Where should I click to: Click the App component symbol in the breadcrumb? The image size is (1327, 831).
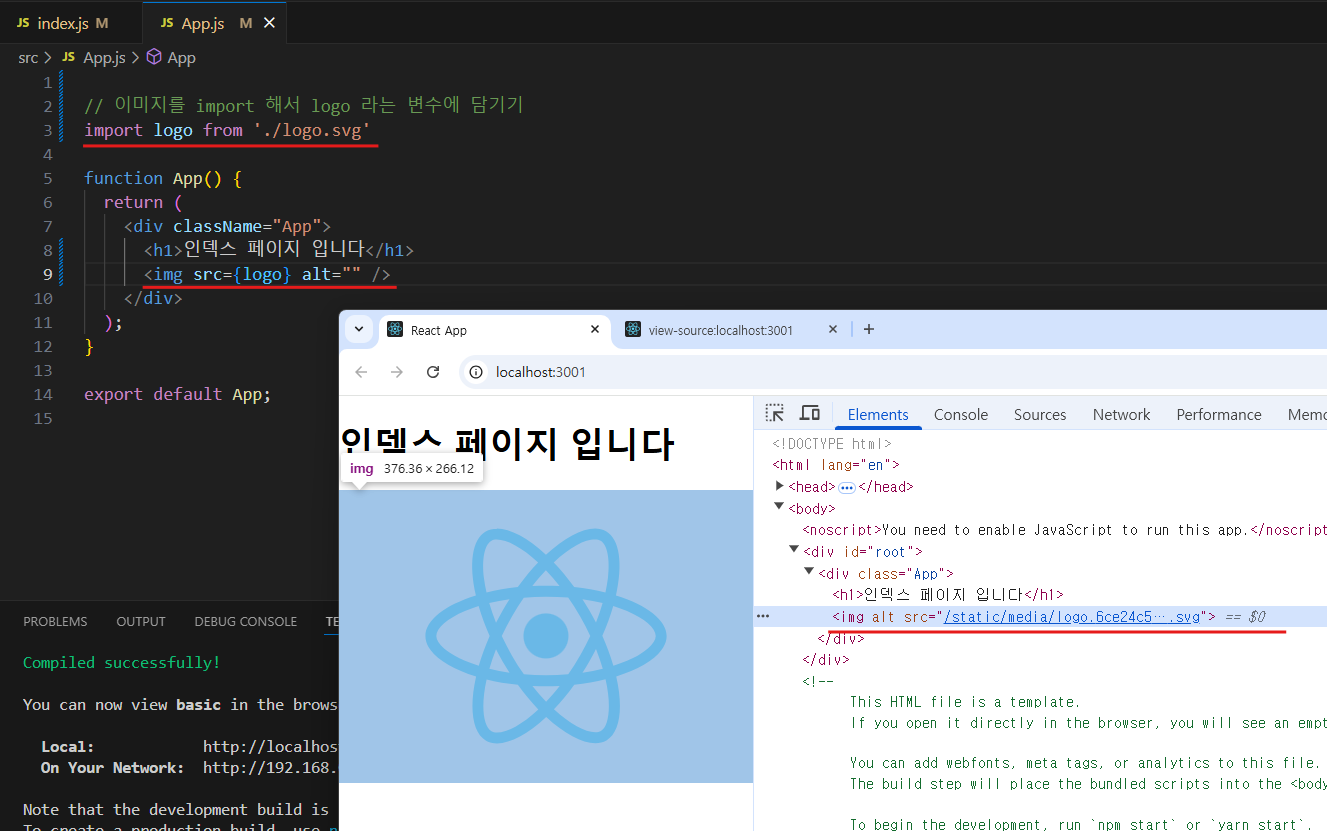coord(179,57)
